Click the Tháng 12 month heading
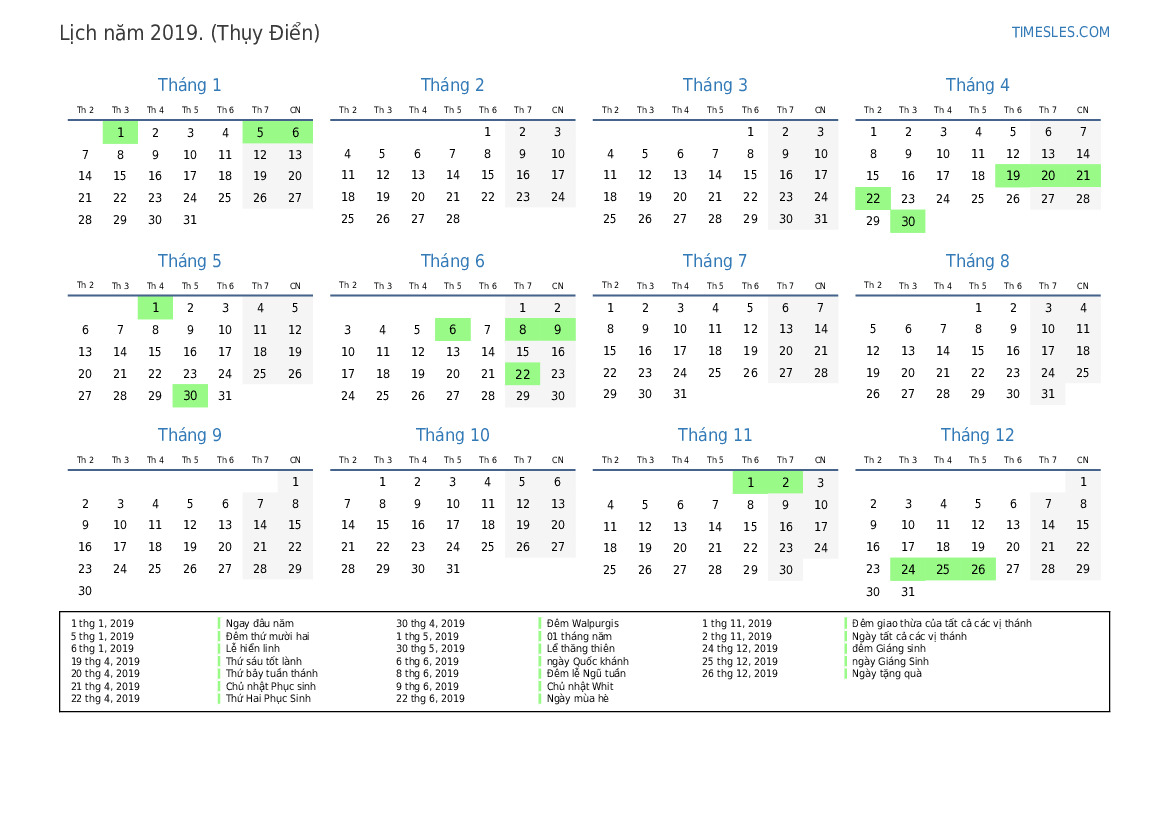The image size is (1169, 827). (977, 435)
